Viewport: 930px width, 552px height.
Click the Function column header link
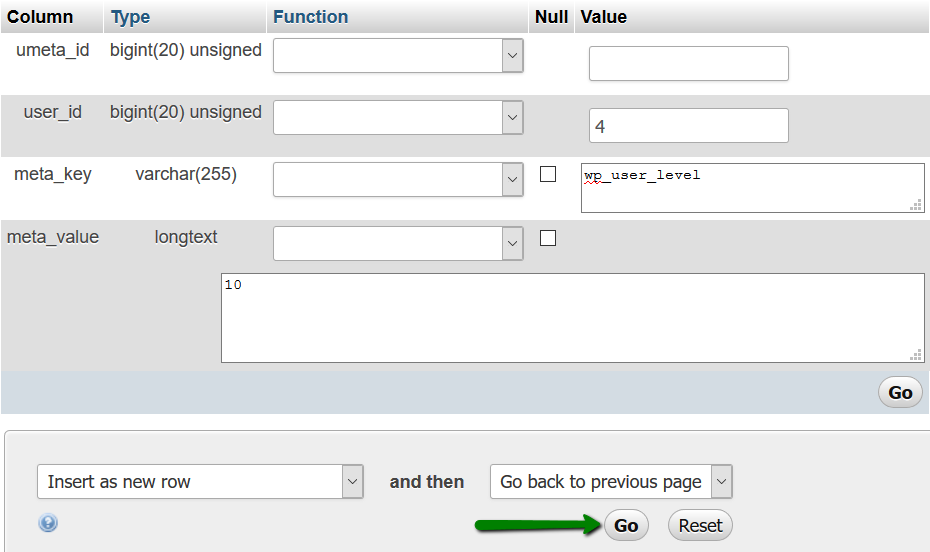click(310, 17)
